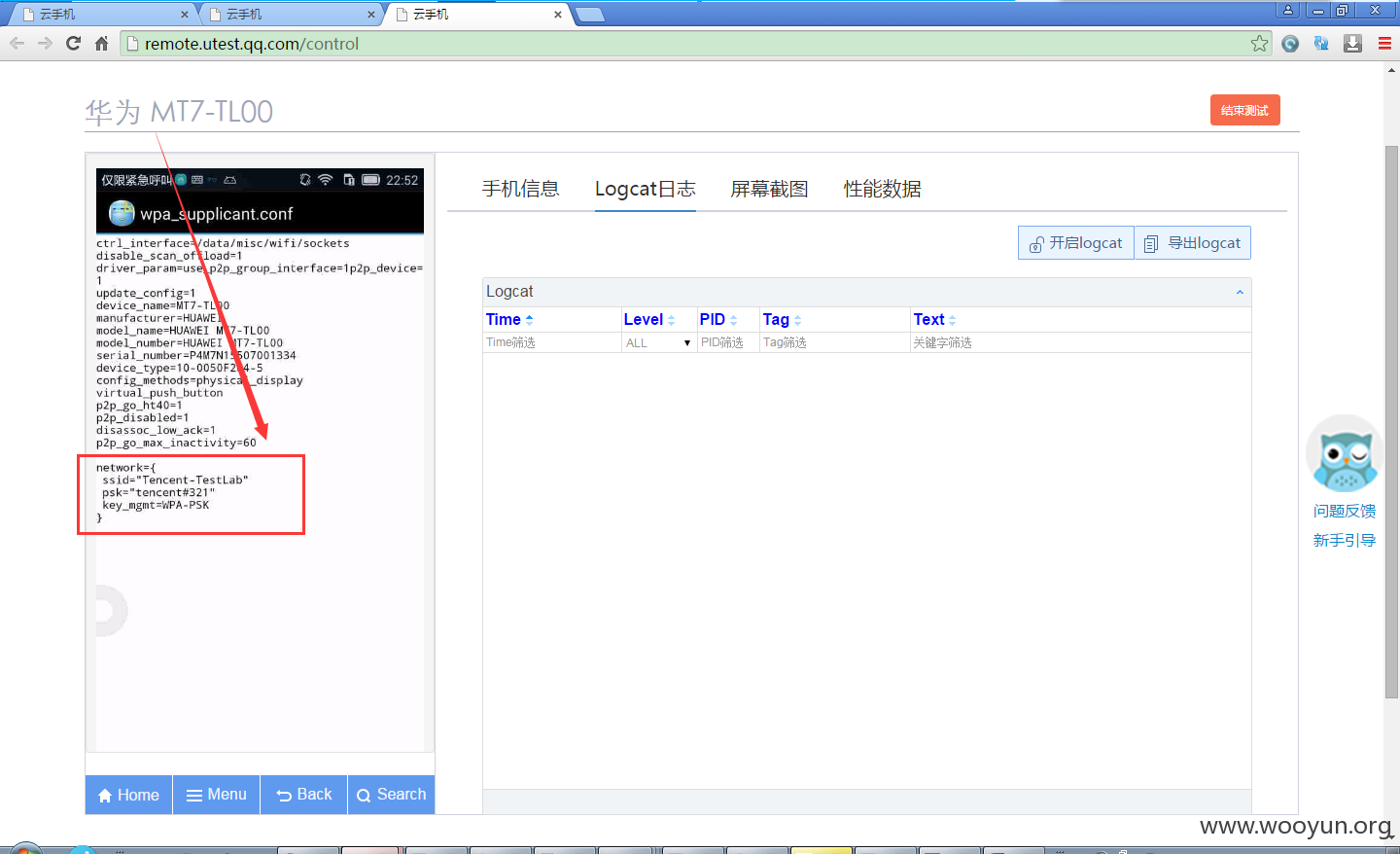Click the round blue-grey extension icon
This screenshot has width=1400, height=854.
click(x=1290, y=43)
